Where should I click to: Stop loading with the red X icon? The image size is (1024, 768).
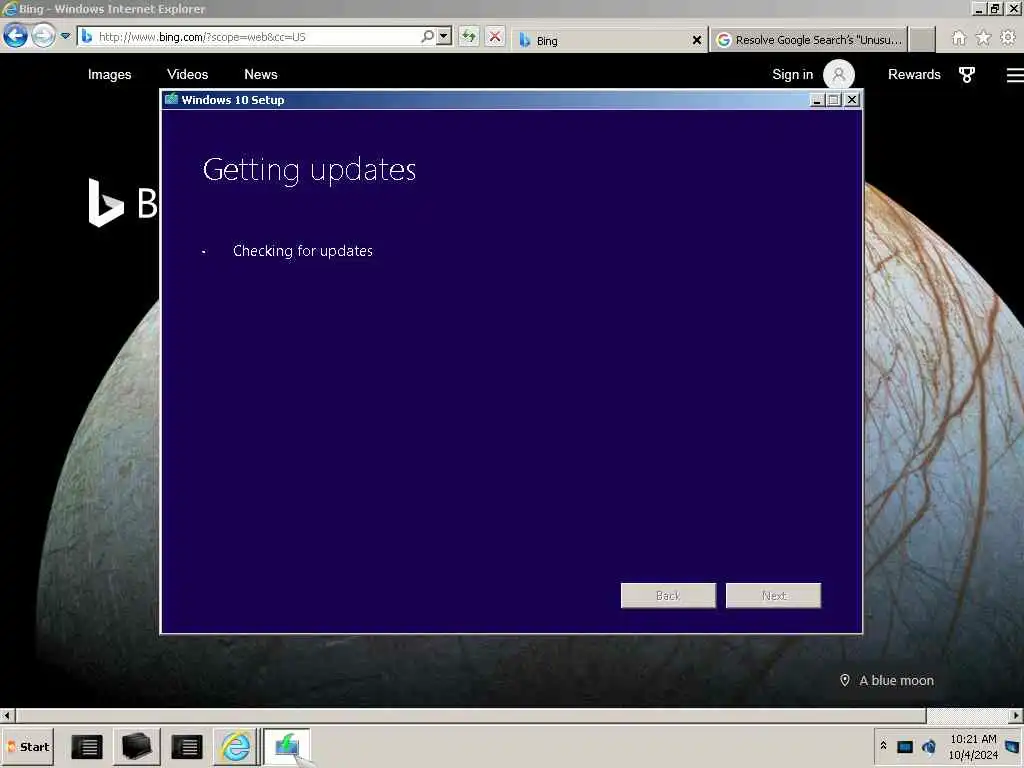[495, 37]
